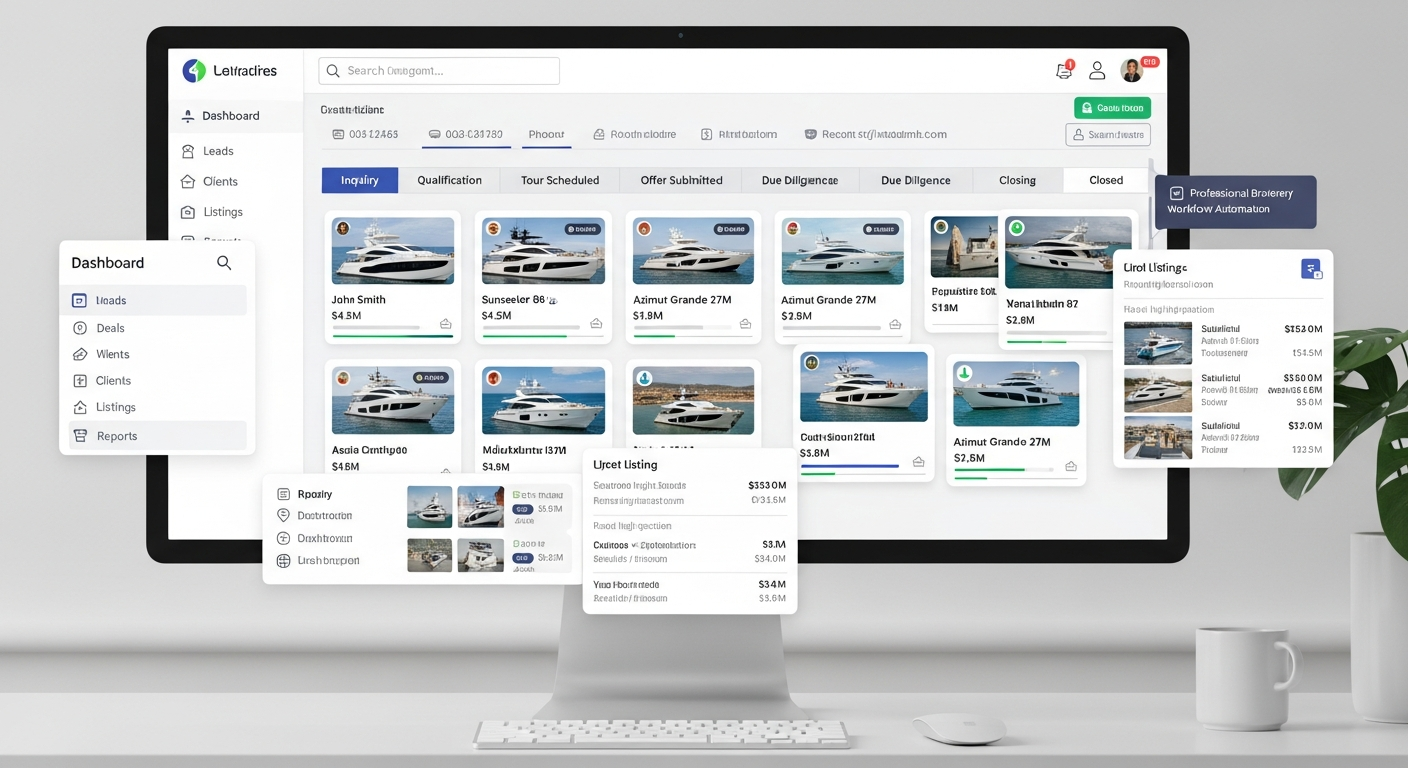Click the Urcet Listing heading
The width and height of the screenshot is (1408, 768).
click(x=625, y=465)
